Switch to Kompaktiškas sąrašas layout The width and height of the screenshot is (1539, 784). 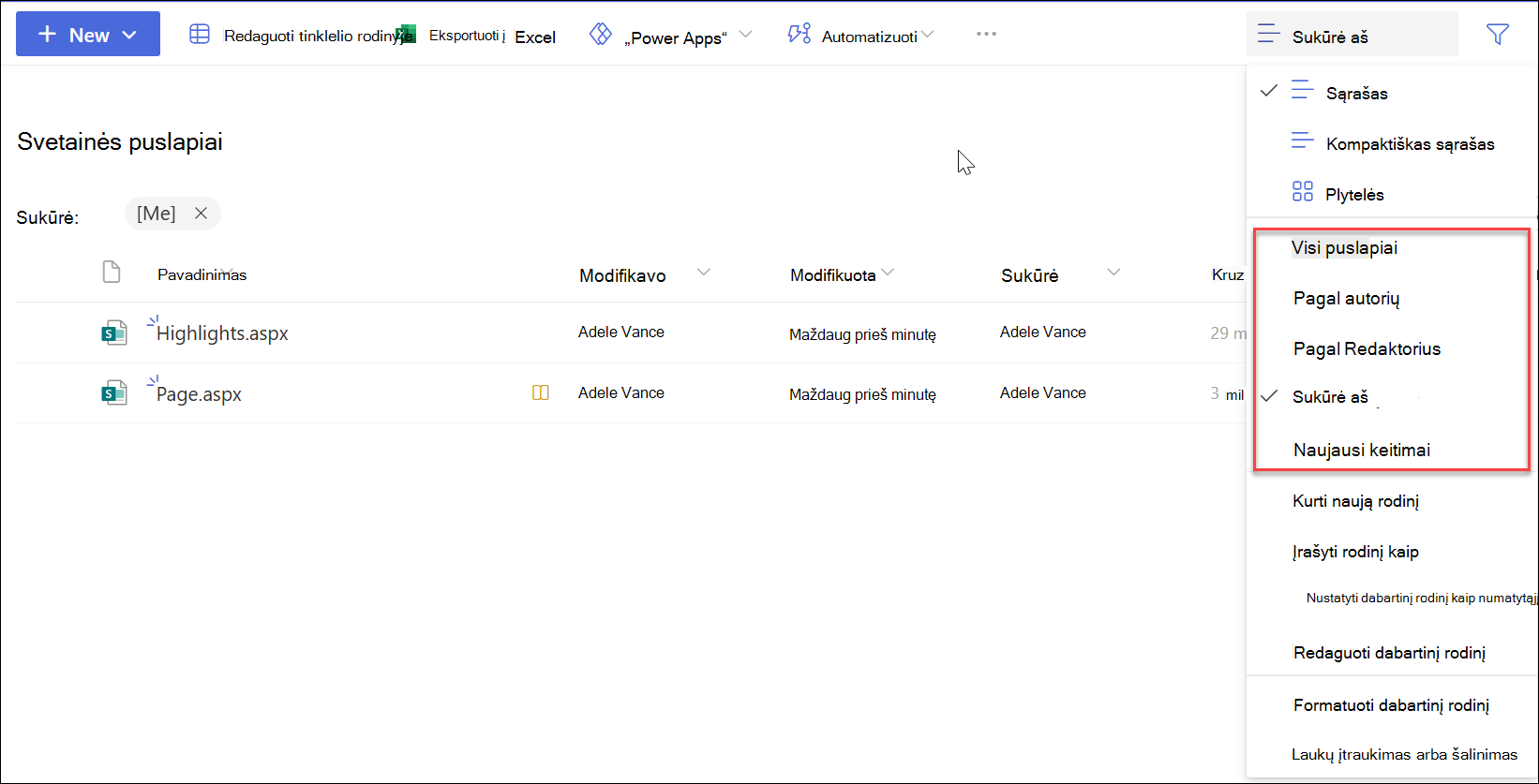coord(1392,143)
